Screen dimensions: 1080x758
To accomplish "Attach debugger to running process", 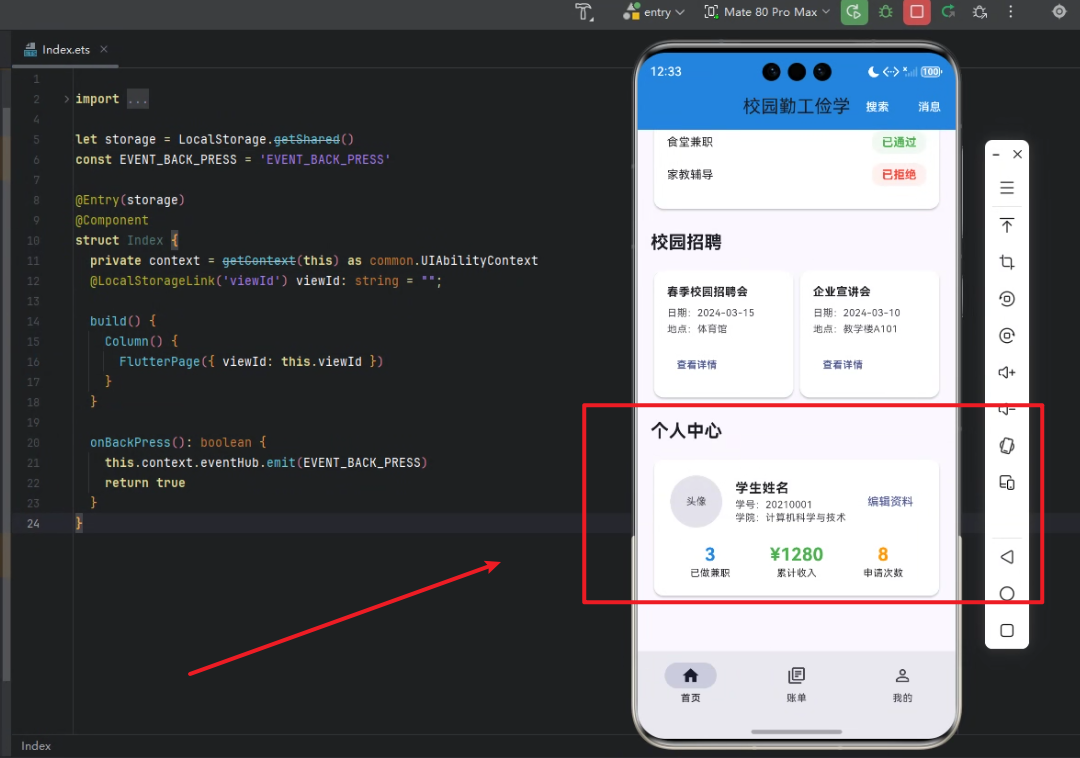I will click(x=979, y=12).
